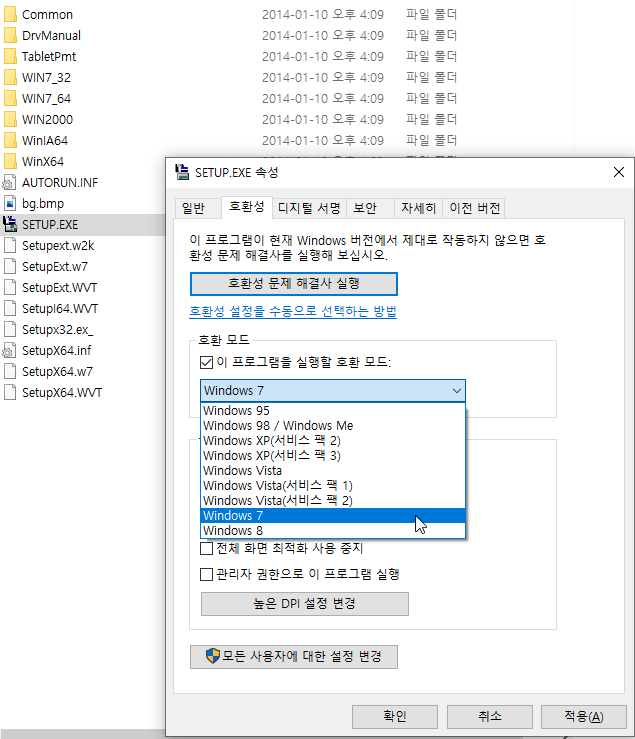635x739 pixels.
Task: Enable 관리자 권한으로 이 프로그램 실행 checkbox
Action: point(206,575)
